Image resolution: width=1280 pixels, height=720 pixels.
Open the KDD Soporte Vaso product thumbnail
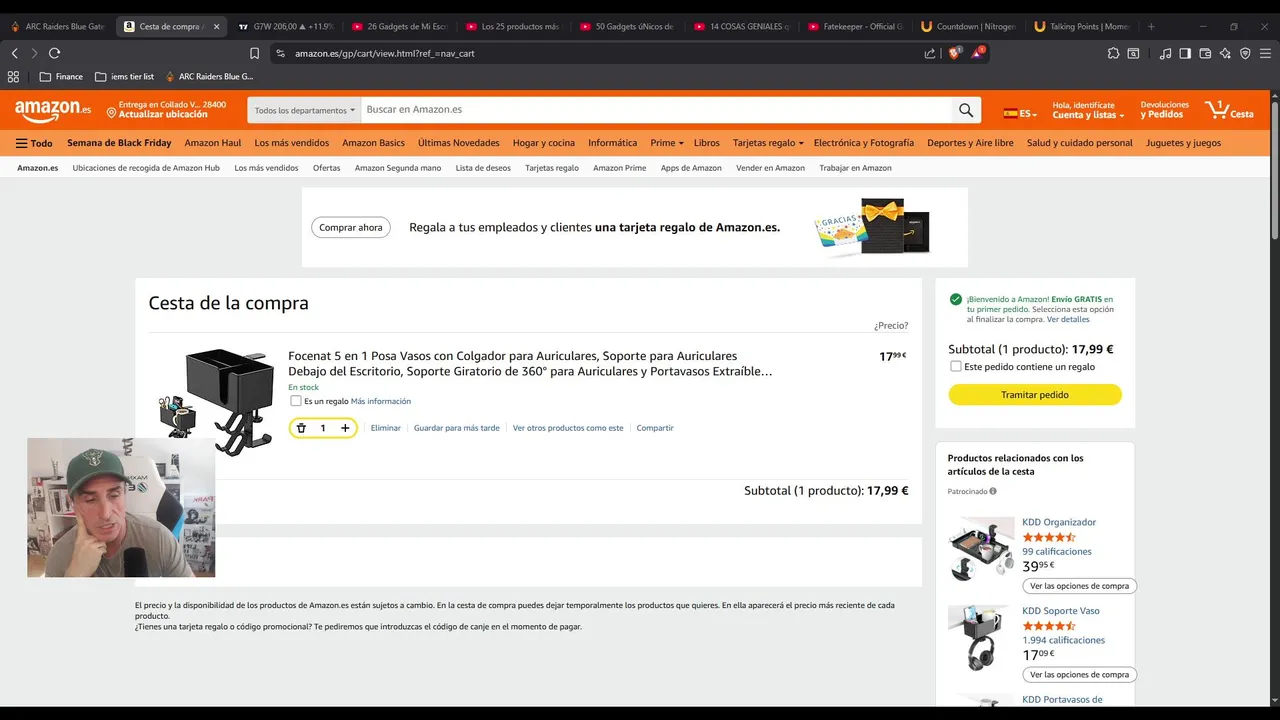pyautogui.click(x=981, y=639)
